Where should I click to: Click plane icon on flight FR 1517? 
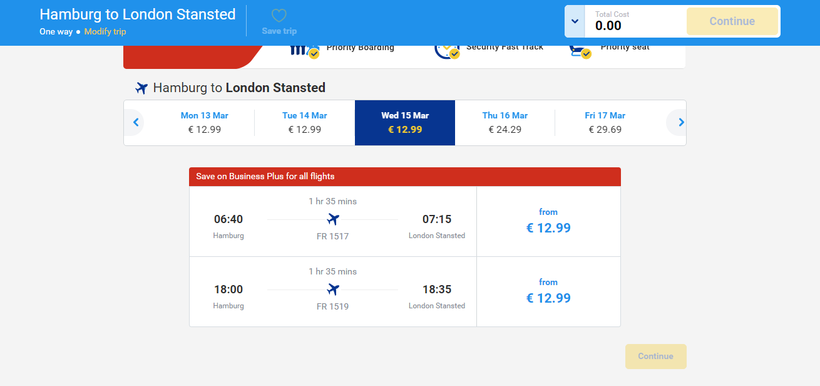tap(333, 219)
